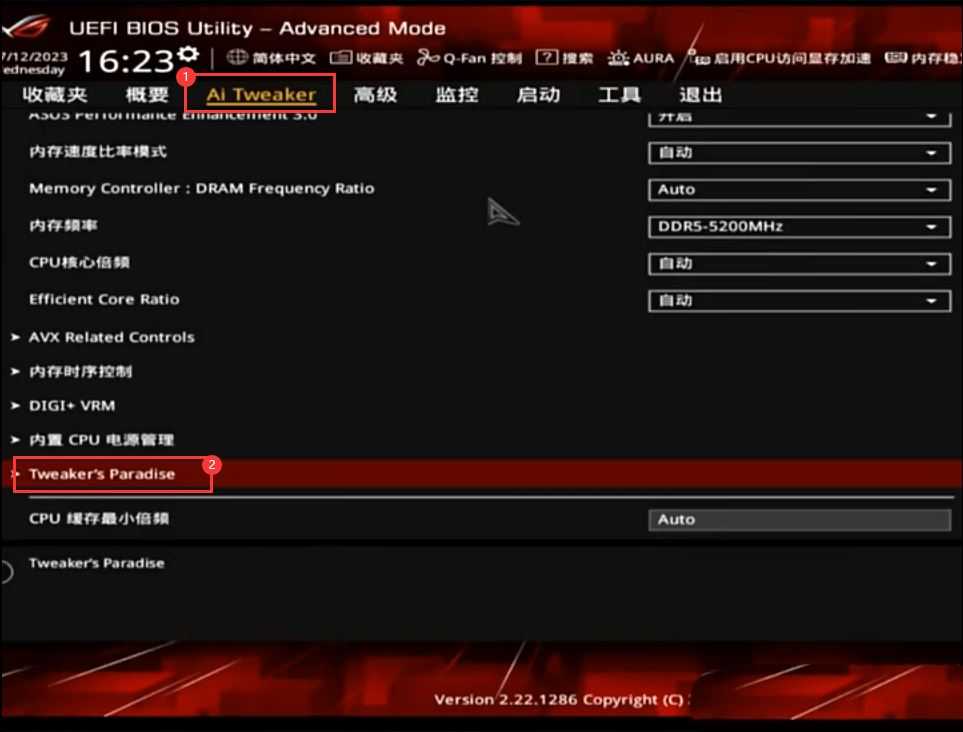Click the CPU 缓存最小倍频 Auto field
Image resolution: width=963 pixels, height=732 pixels.
point(799,520)
